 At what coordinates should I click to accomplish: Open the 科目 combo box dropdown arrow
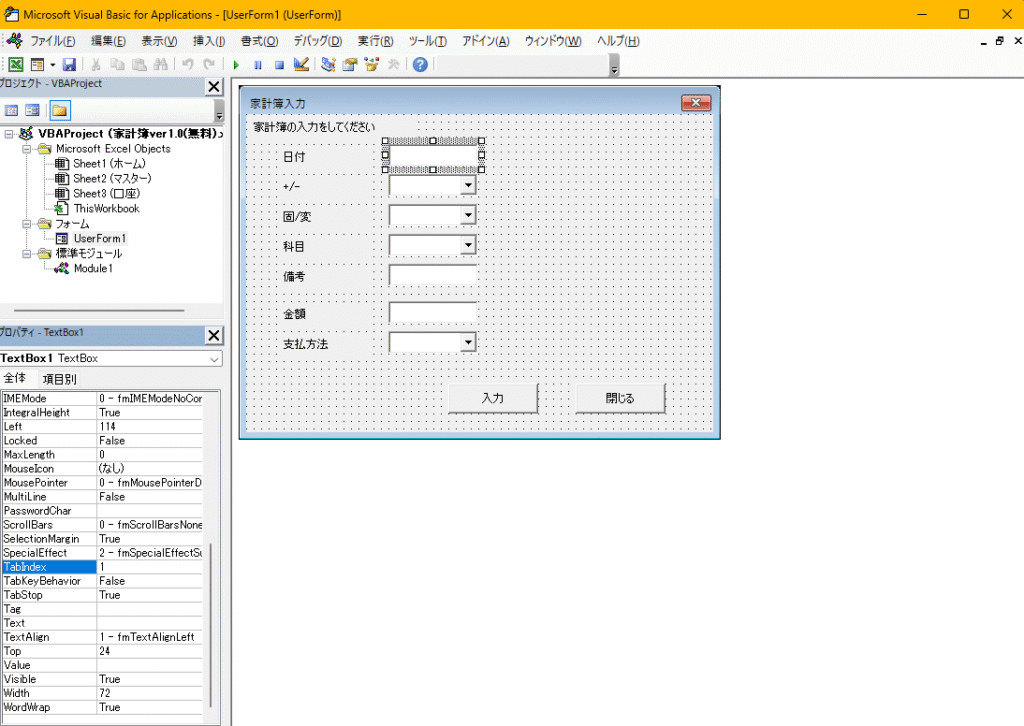(x=468, y=245)
